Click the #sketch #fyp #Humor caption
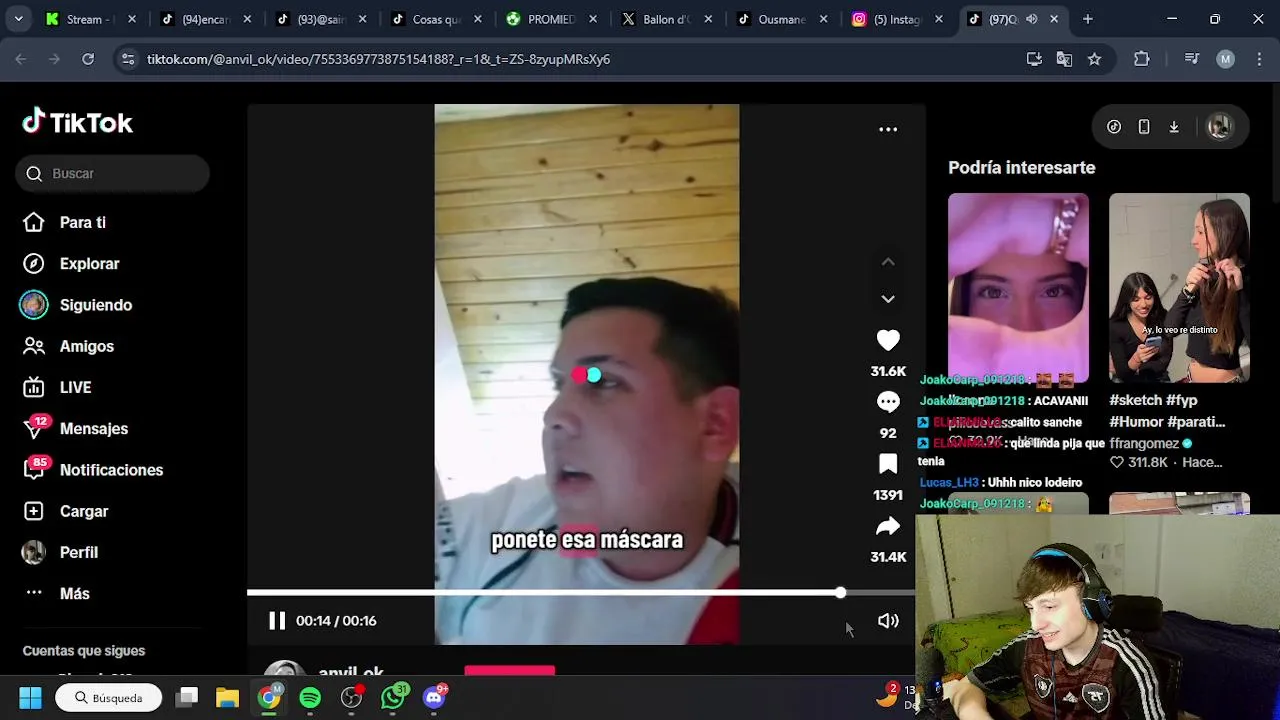The width and height of the screenshot is (1280, 720). (1167, 411)
